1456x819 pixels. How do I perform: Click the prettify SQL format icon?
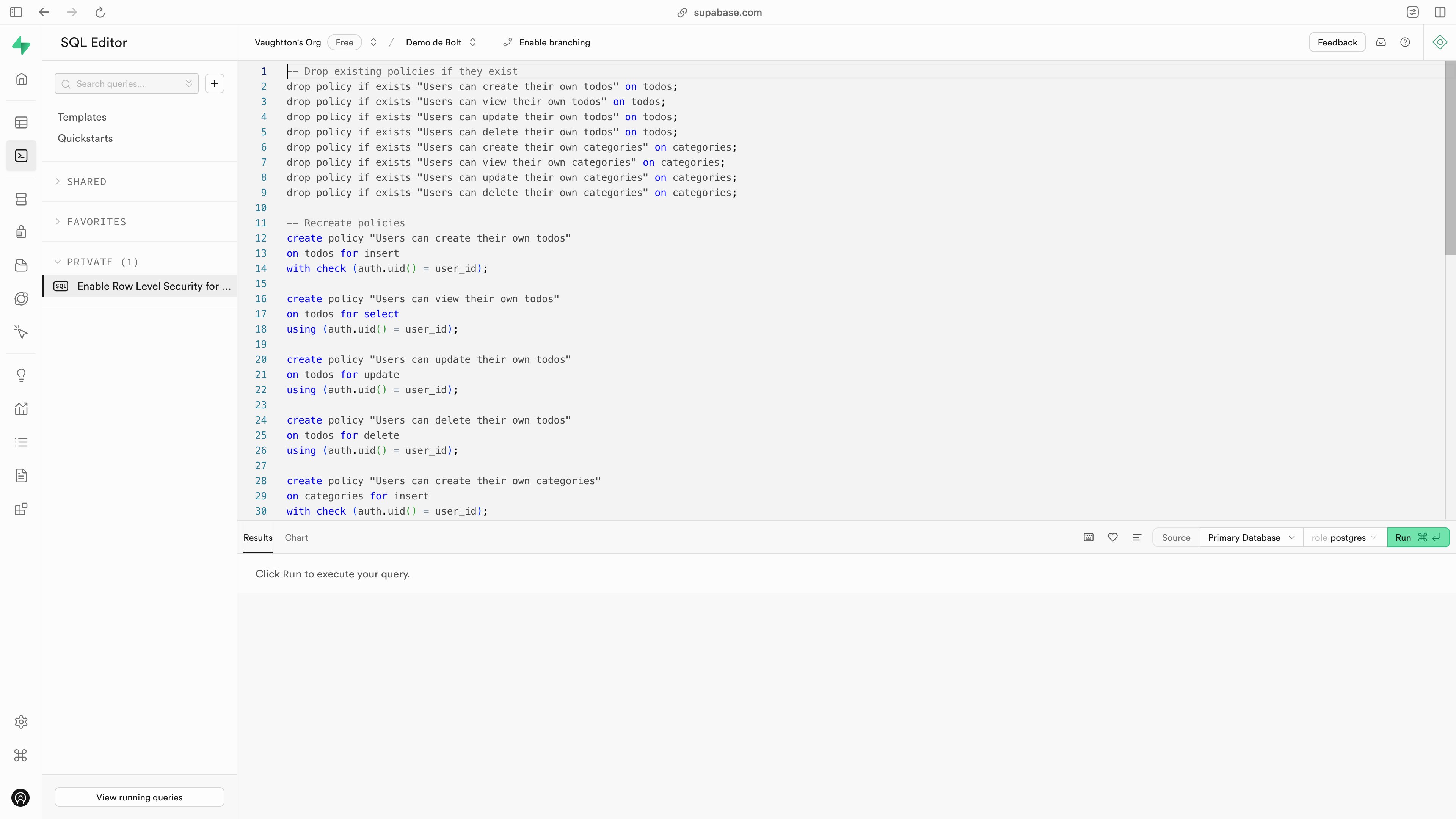(1137, 538)
